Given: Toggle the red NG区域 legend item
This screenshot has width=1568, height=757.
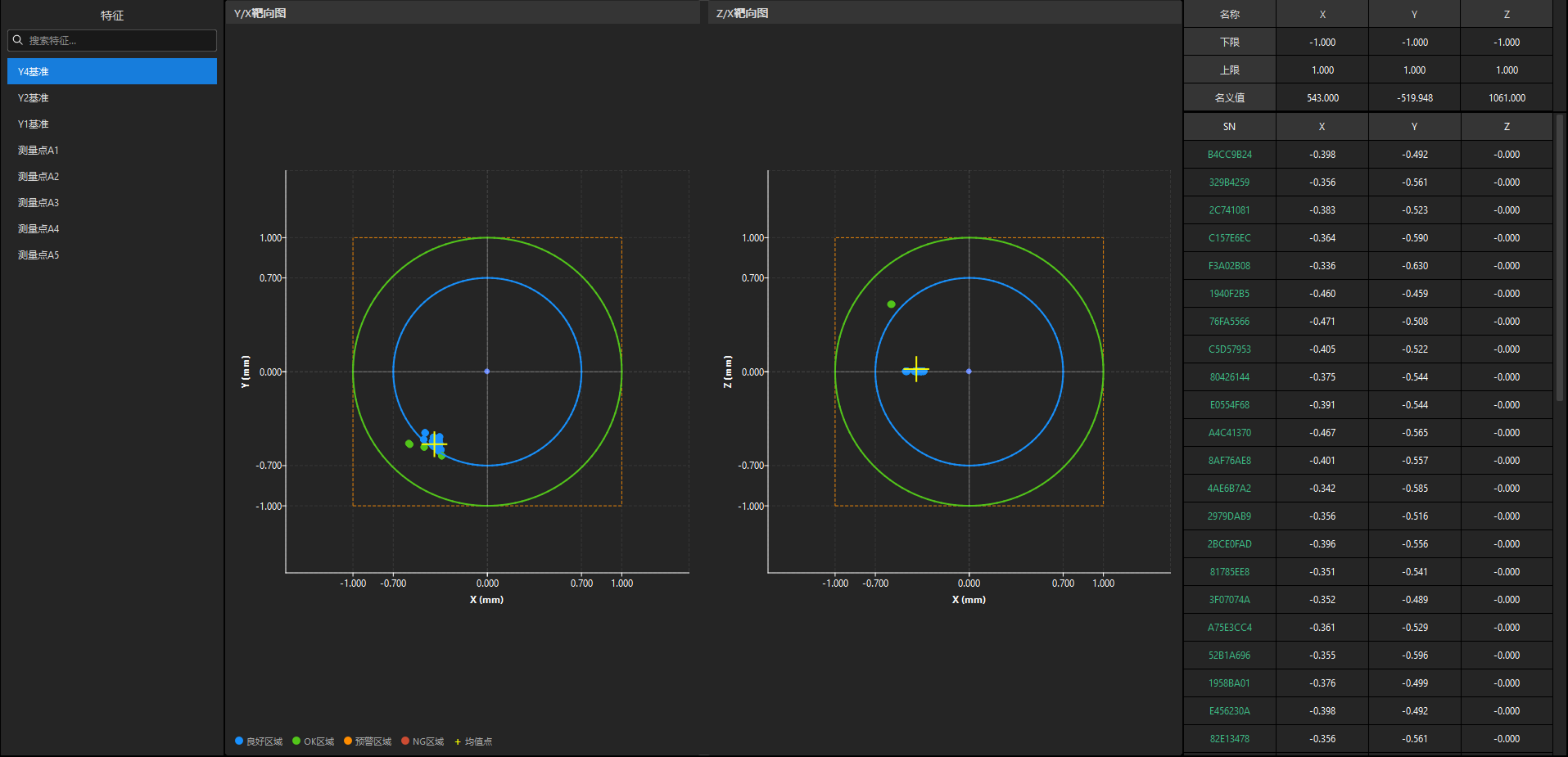Looking at the screenshot, I should coord(423,741).
